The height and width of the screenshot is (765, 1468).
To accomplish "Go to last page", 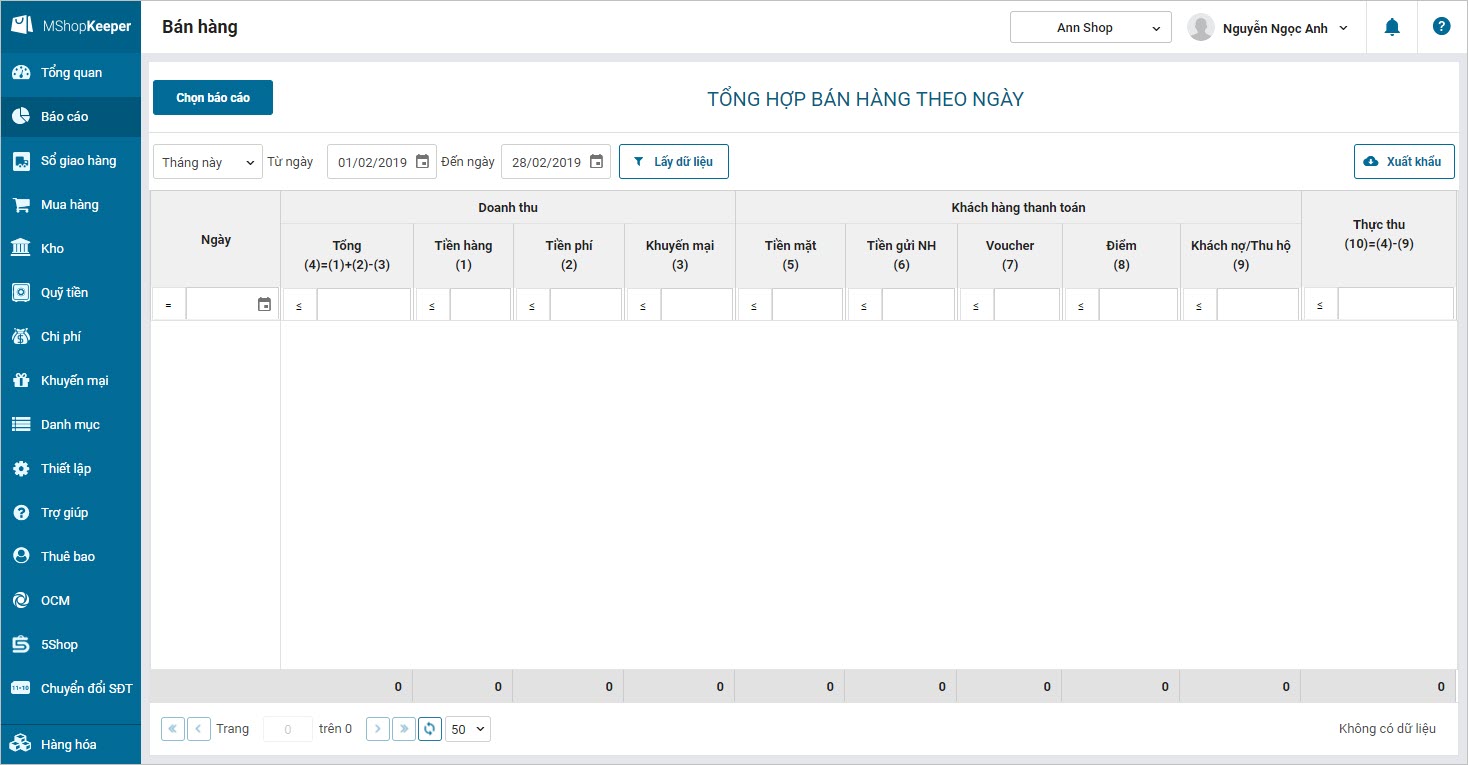I will (x=404, y=729).
